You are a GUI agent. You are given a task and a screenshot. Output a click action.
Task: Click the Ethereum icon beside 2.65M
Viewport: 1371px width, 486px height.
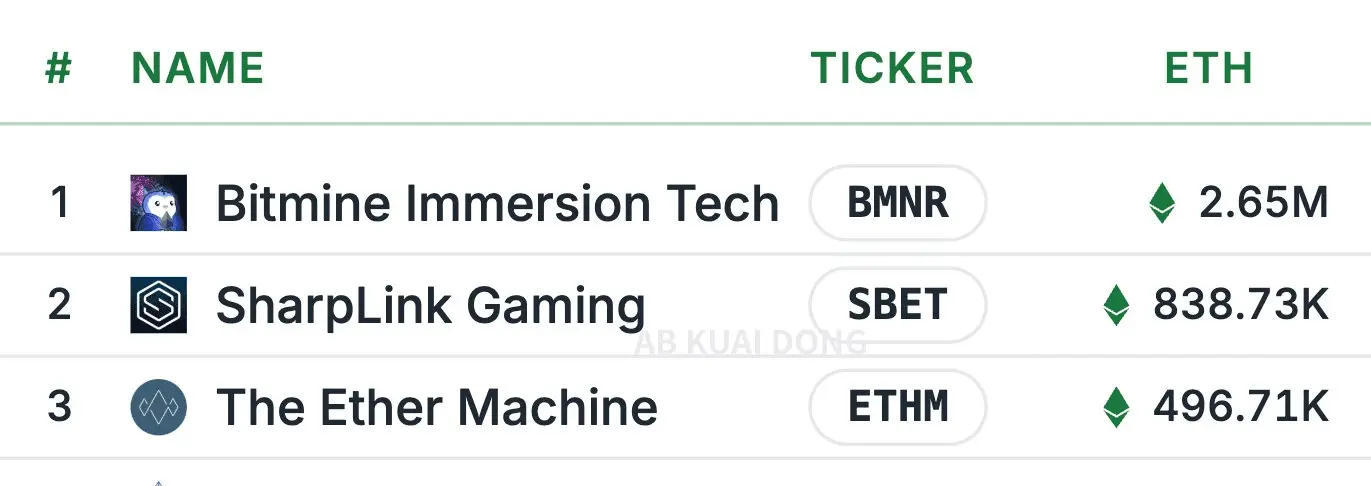(x=1162, y=203)
